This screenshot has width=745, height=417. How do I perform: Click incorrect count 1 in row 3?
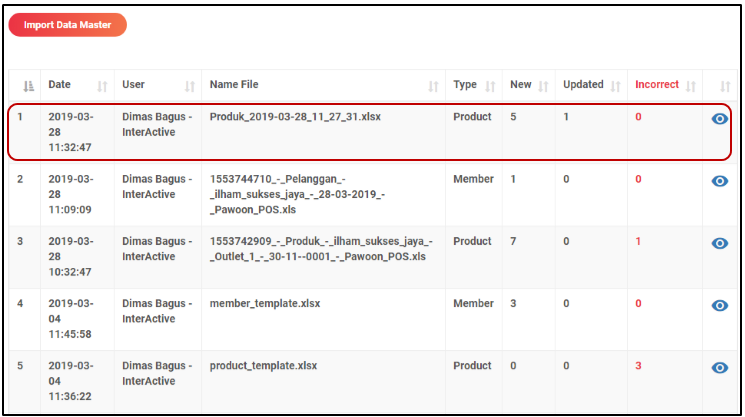[638, 241]
